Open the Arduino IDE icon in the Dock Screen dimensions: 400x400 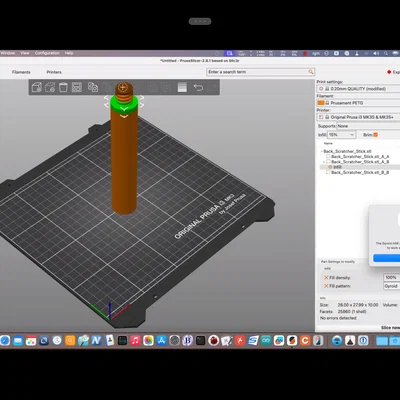point(266,341)
